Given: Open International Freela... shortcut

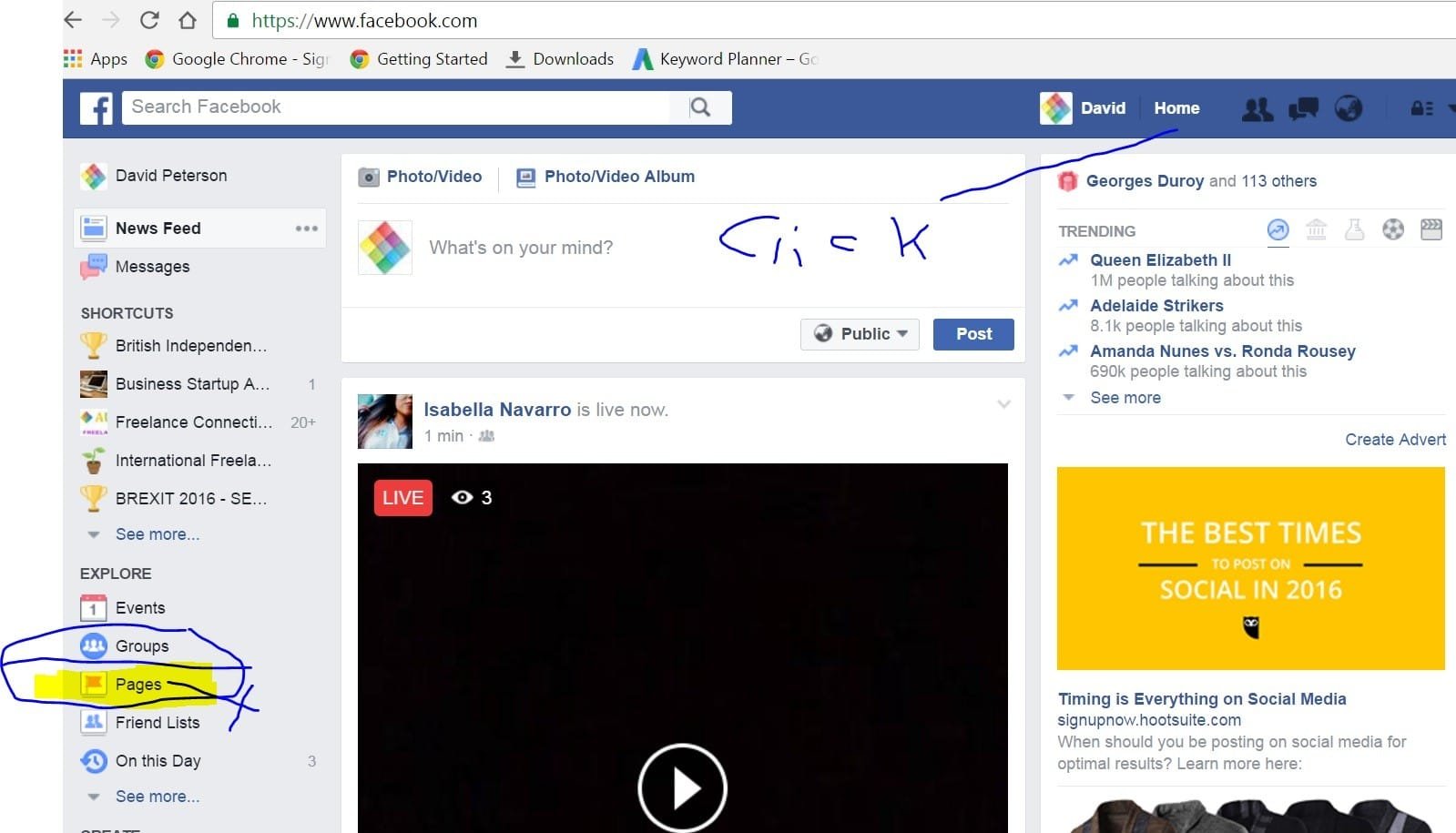Looking at the screenshot, I should click(193, 461).
